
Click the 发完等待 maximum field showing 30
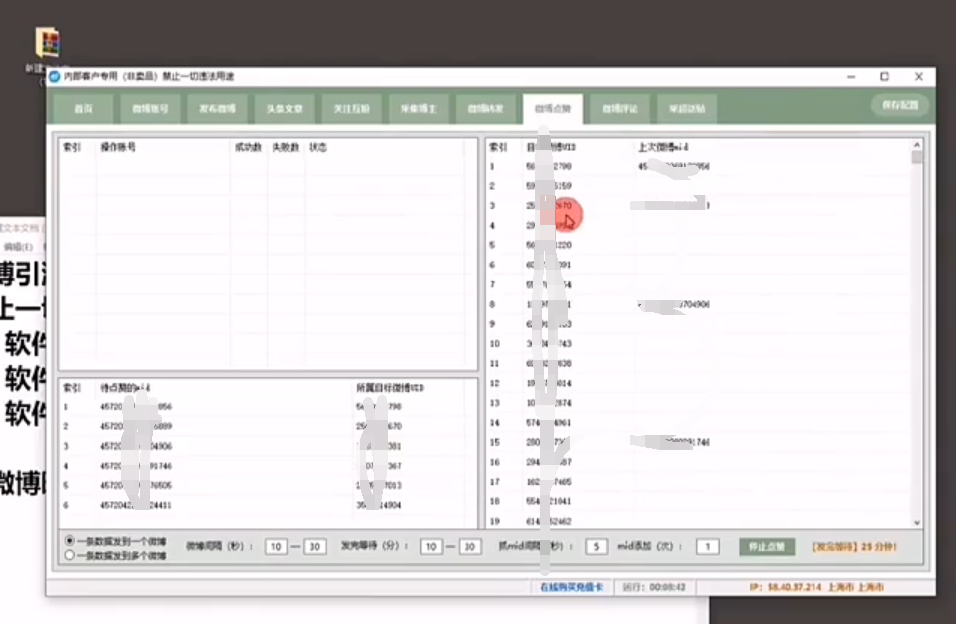point(469,547)
